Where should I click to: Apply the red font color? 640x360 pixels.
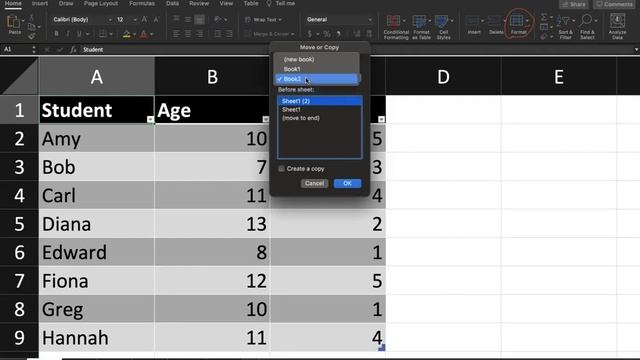coord(143,34)
